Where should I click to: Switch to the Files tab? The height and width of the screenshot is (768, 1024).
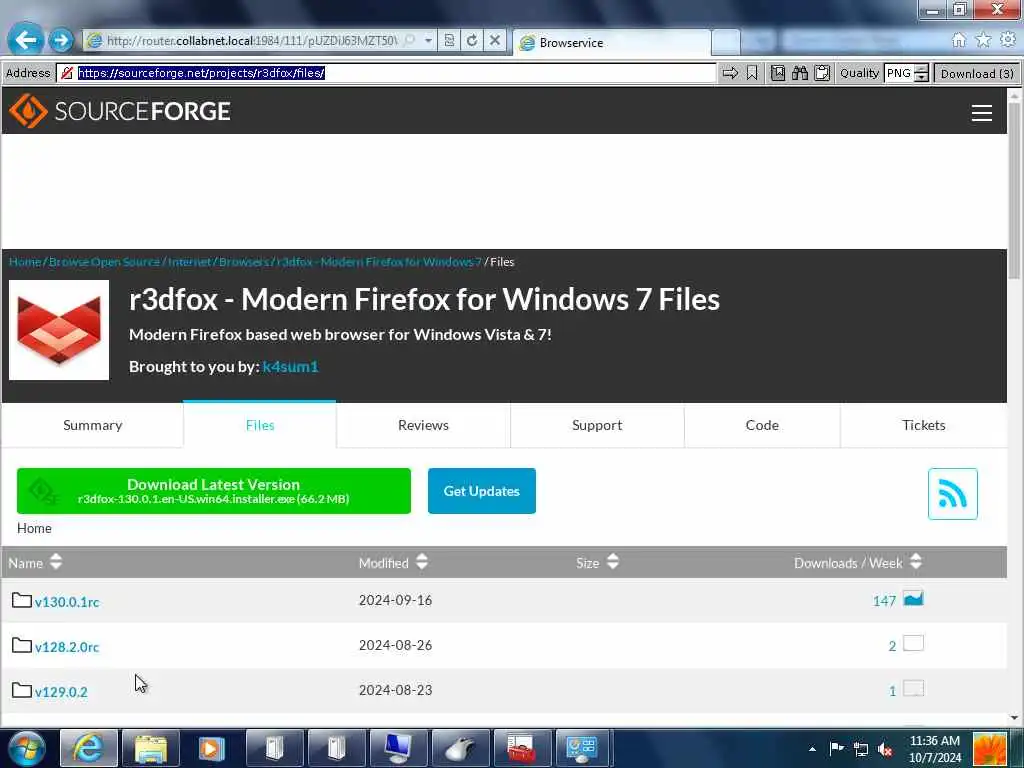(260, 425)
